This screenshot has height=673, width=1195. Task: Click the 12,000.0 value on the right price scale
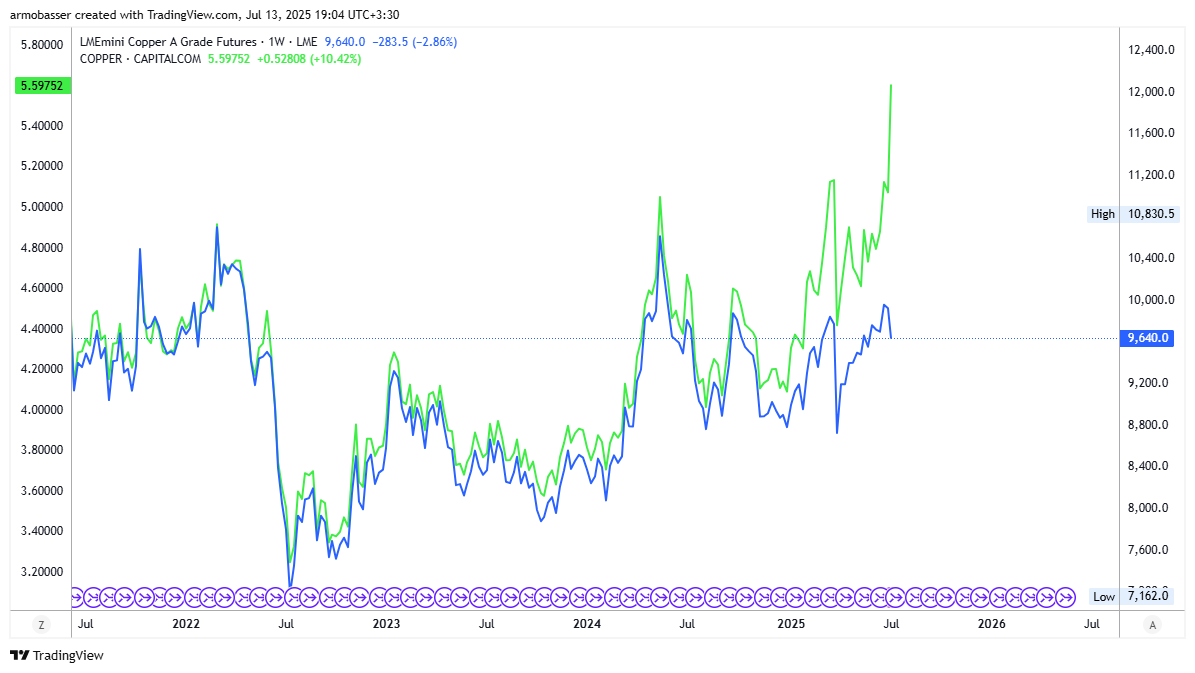pyautogui.click(x=1149, y=92)
